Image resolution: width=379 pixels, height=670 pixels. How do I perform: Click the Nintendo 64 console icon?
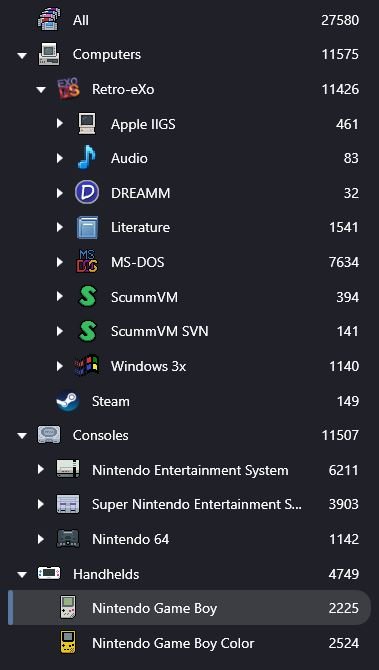click(68, 539)
